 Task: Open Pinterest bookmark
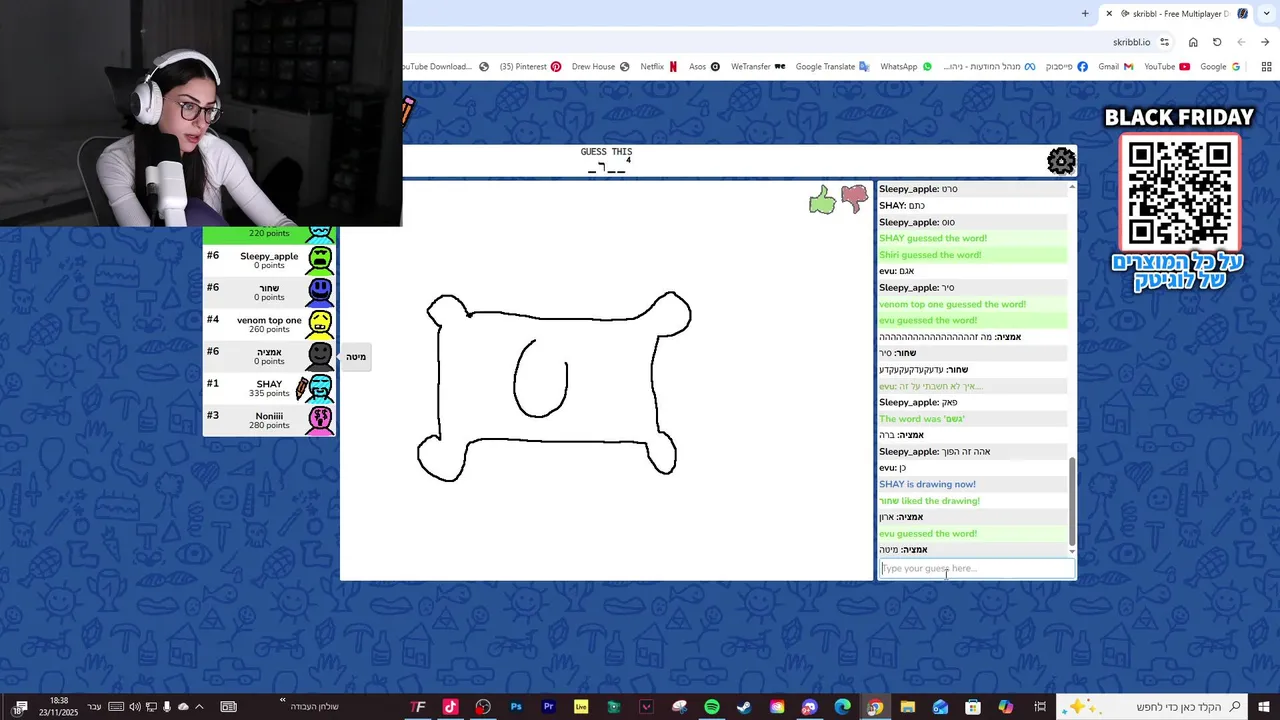click(530, 67)
